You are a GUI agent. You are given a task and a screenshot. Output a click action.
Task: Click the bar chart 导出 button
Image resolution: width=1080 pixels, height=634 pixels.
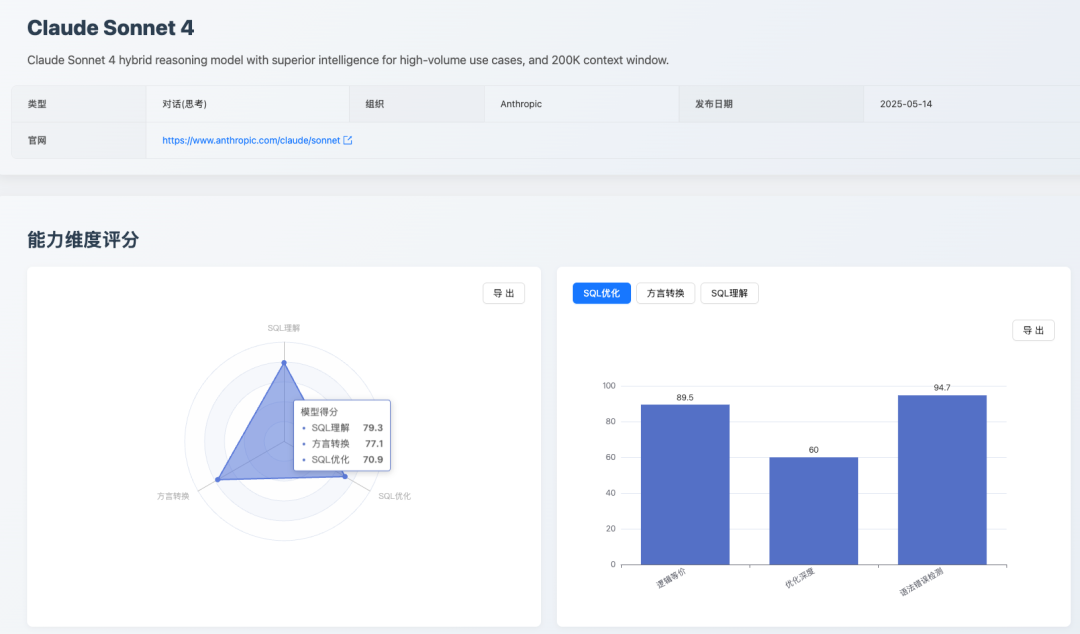[1033, 330]
